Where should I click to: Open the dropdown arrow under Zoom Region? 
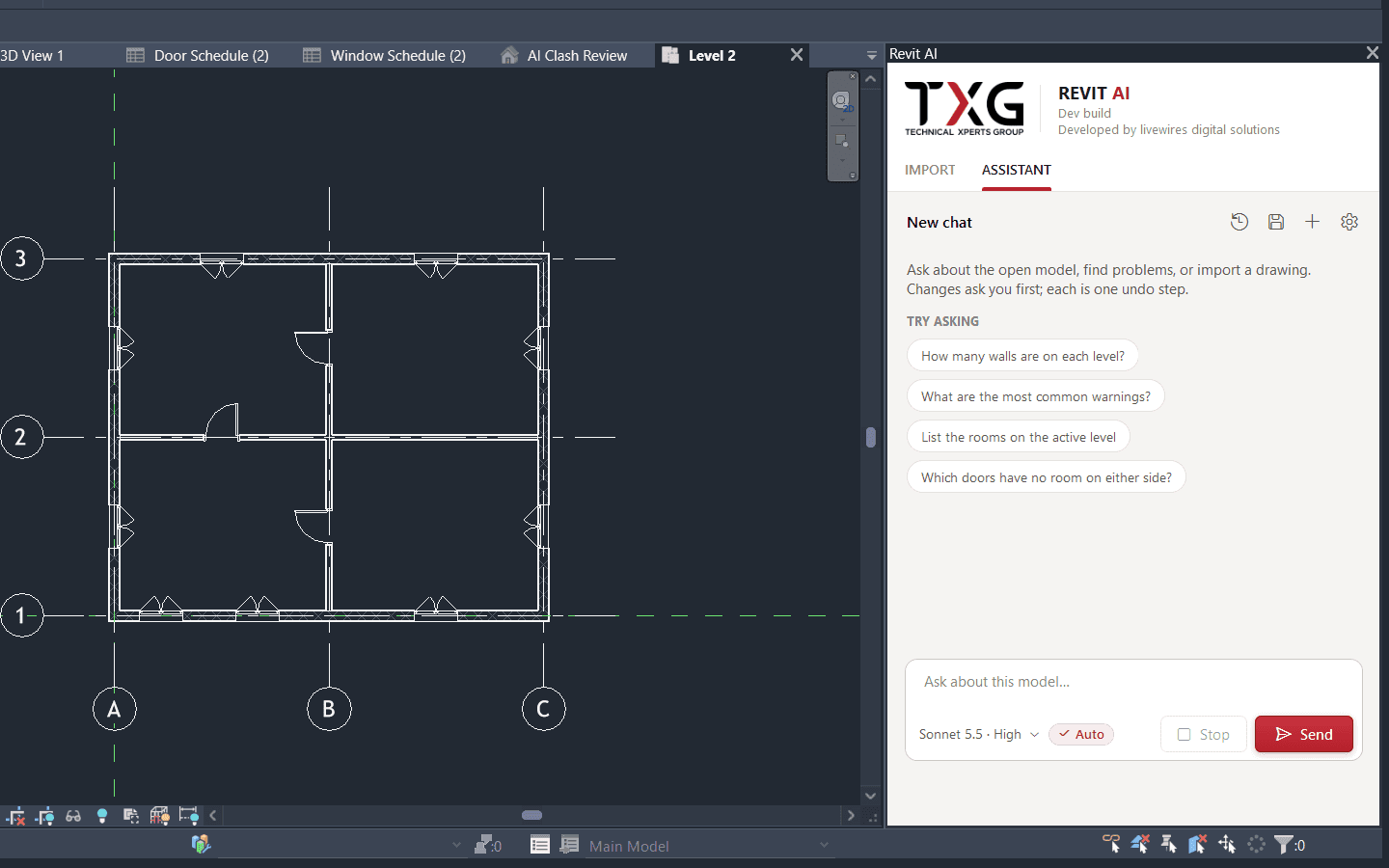[842, 160]
